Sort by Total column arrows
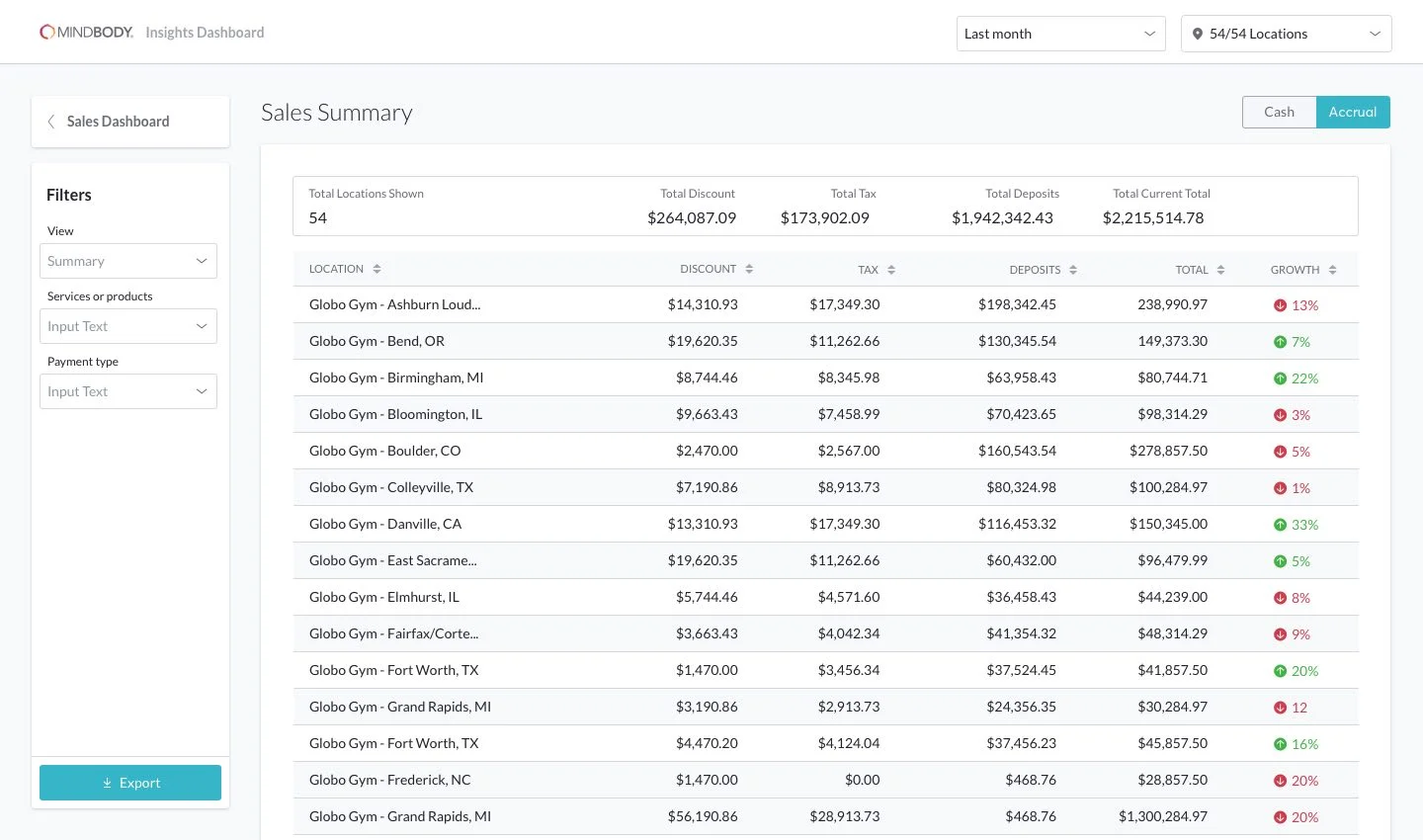1423x840 pixels. pyautogui.click(x=1220, y=270)
